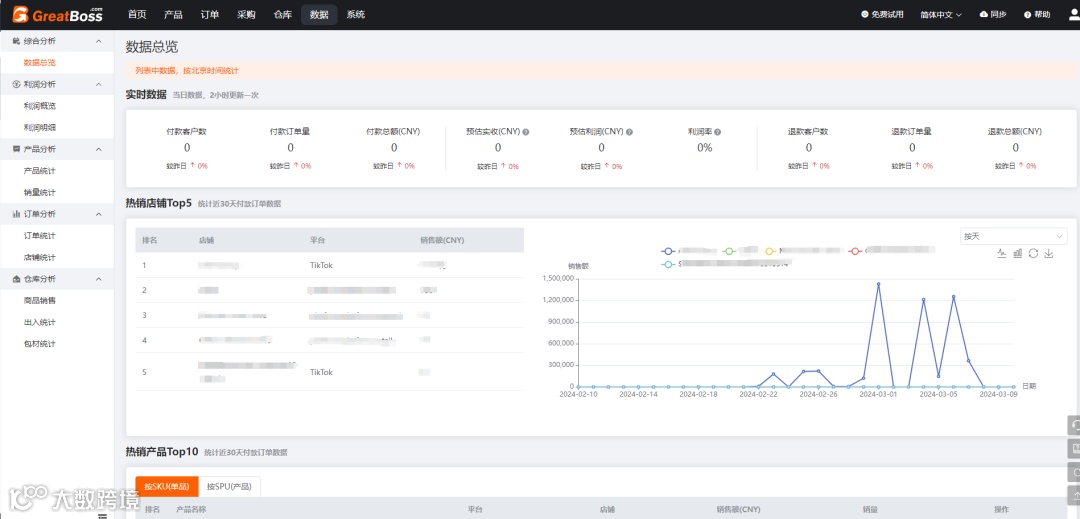Screen dimensions: 1080x519
Task: Click the 销售额(CNY) header in Top5 table
Action: coord(442,240)
